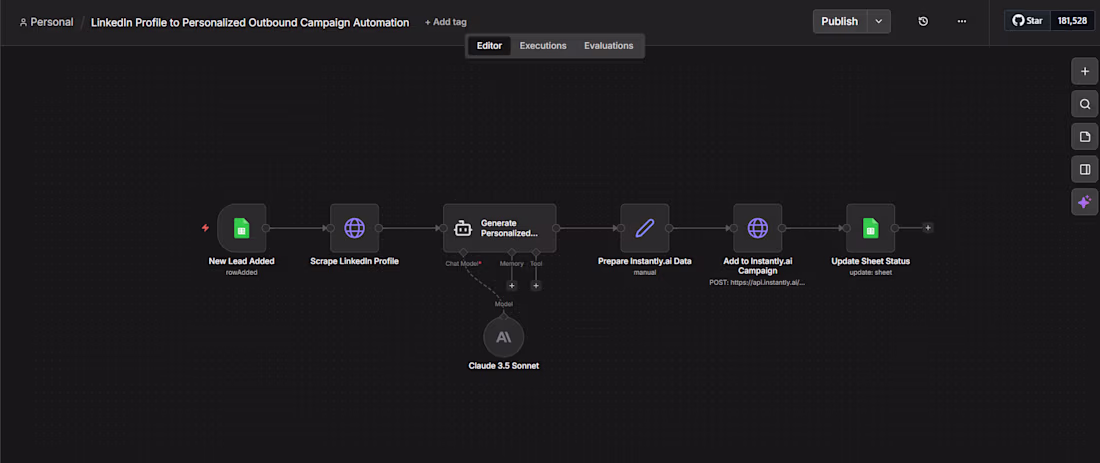
Task: Select the Prepare Instantly.ai Data pencil node
Action: [645, 228]
